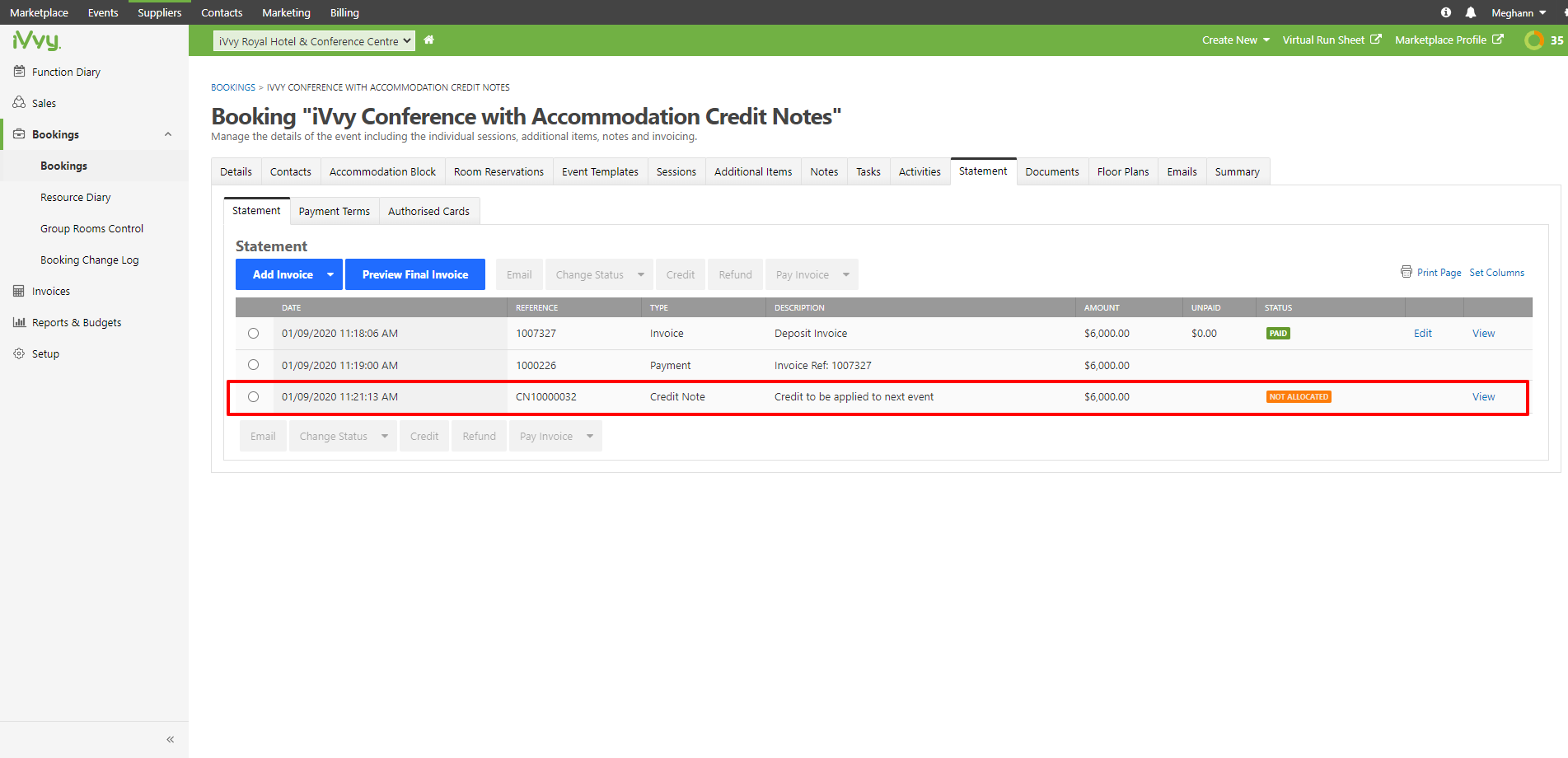Sort by the AMOUNT column header
The image size is (1568, 758).
[x=1102, y=307]
